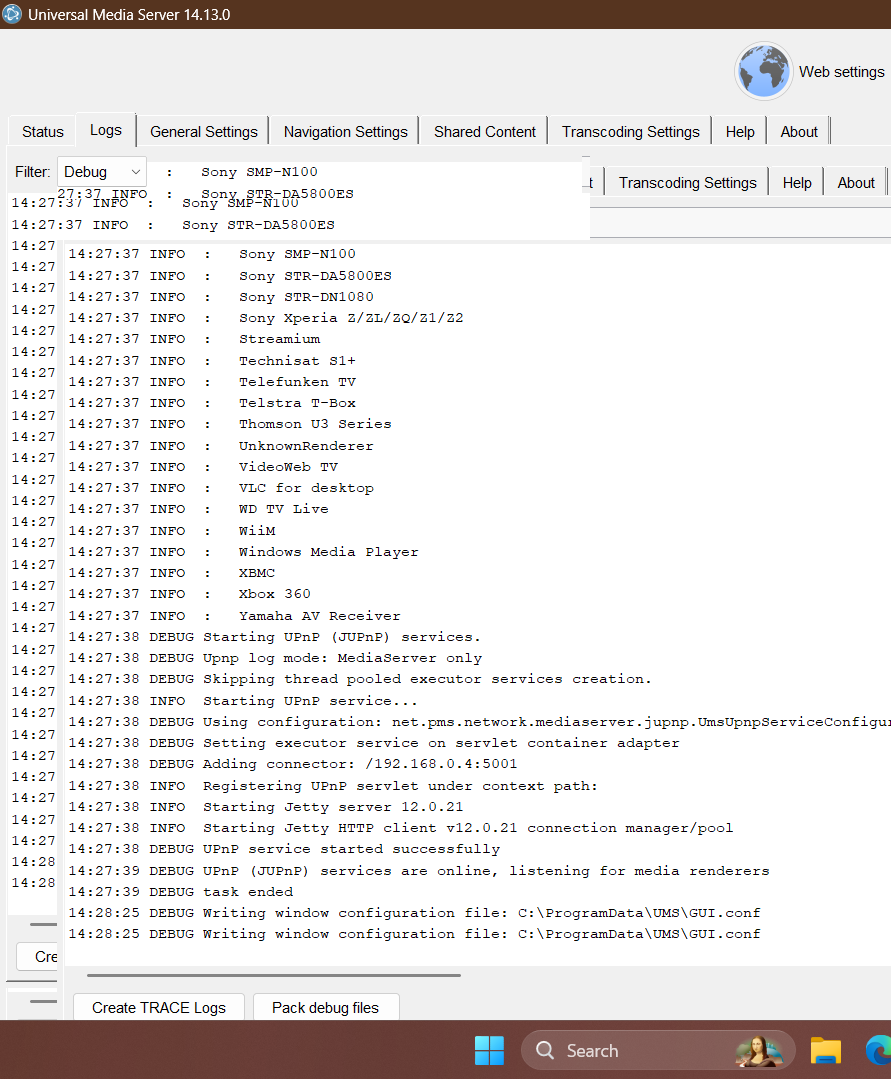Screen dimensions: 891x1079
Task: Click "Starting UPnP (JUPnP) services." log line
Action: tap(275, 637)
